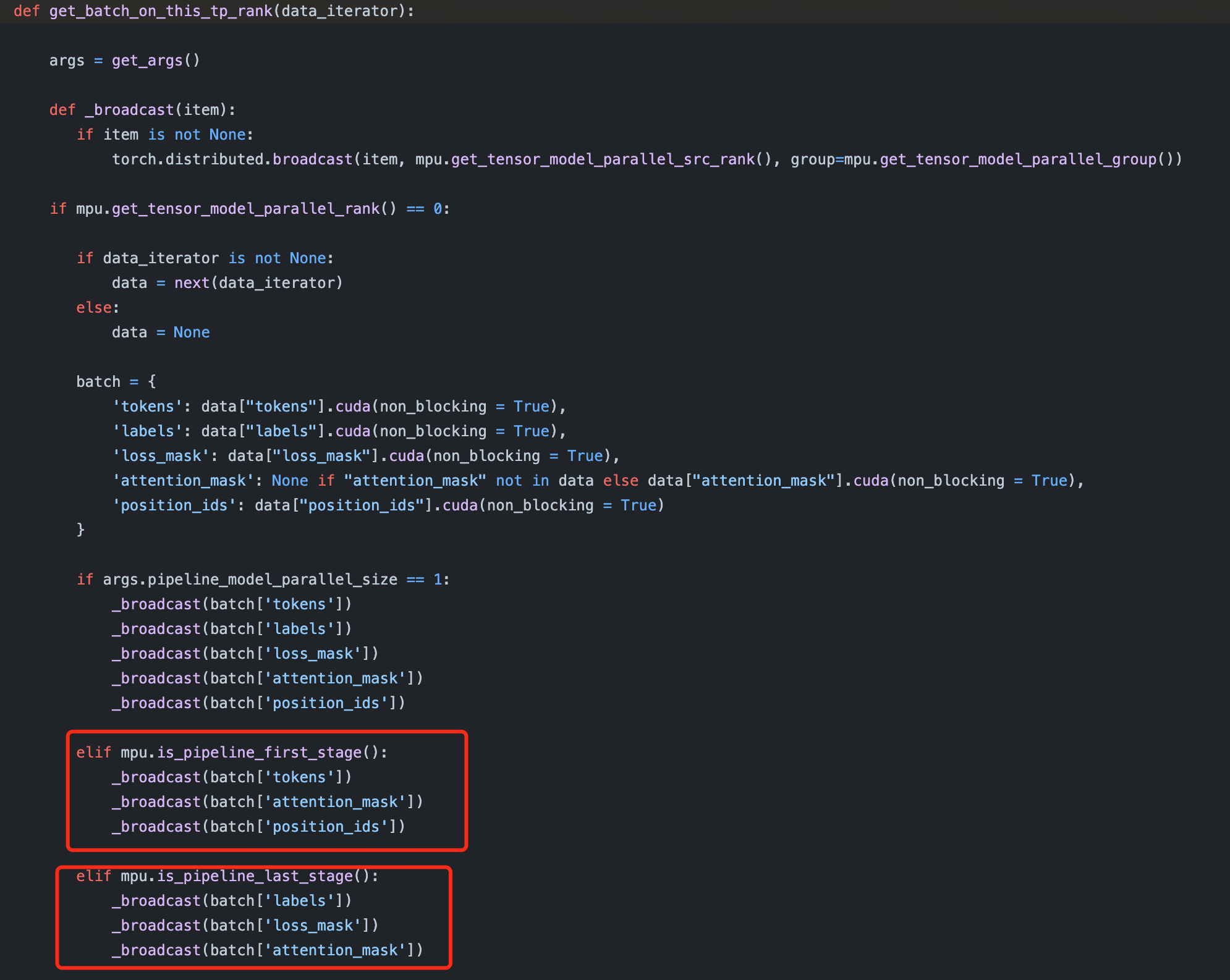
Task: Click 'elif mpu.is_pipeline_first_stage():' line
Action: [232, 753]
